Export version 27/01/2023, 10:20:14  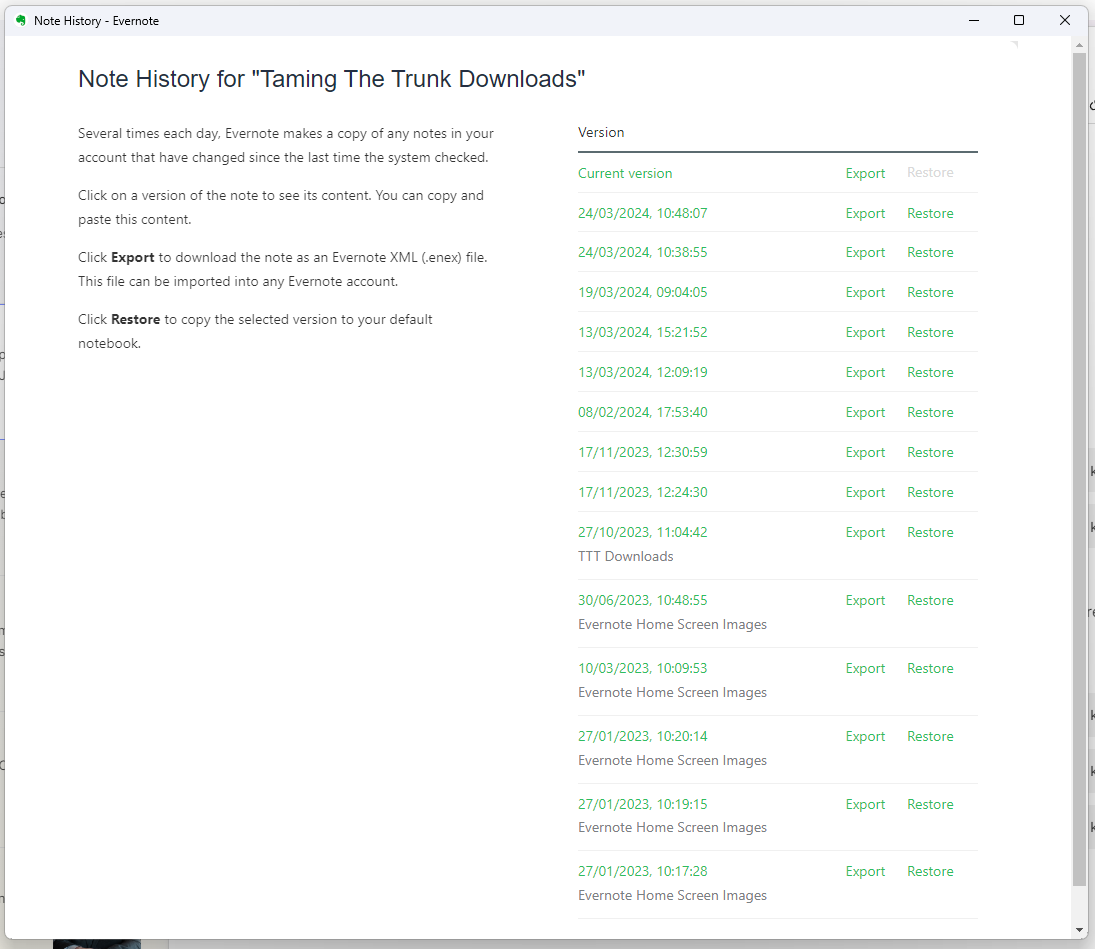(865, 736)
